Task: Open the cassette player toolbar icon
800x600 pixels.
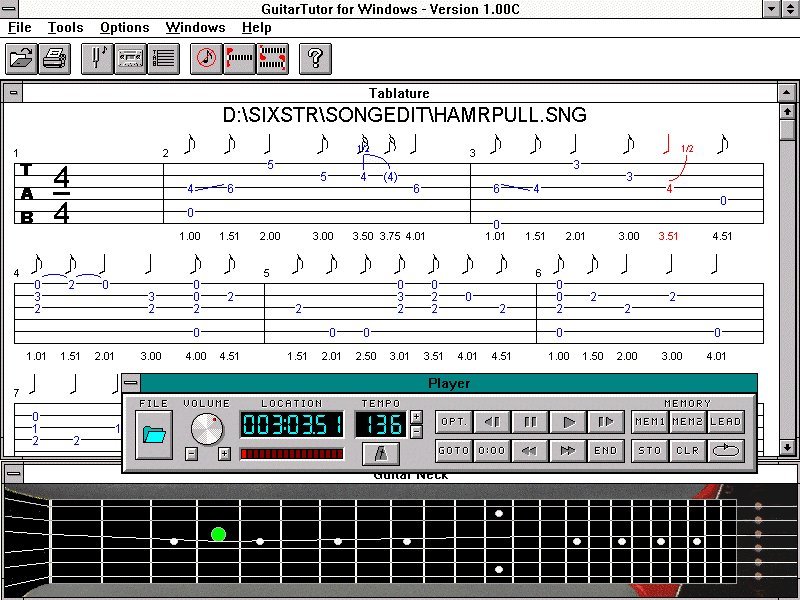Action: click(130, 59)
